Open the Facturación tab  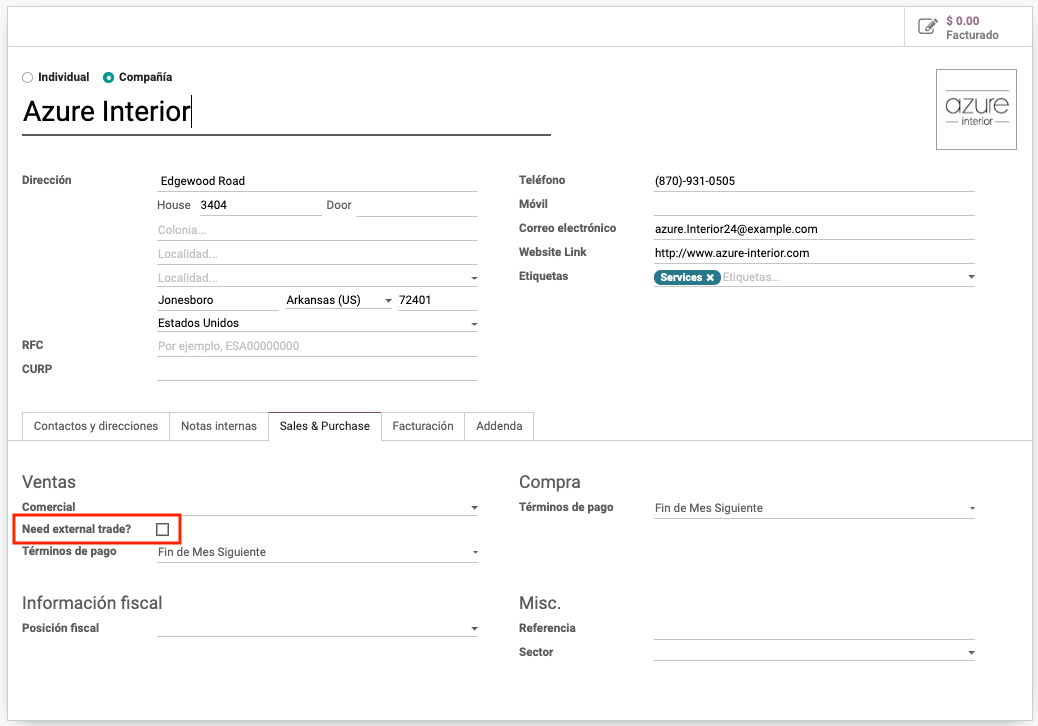click(x=422, y=426)
